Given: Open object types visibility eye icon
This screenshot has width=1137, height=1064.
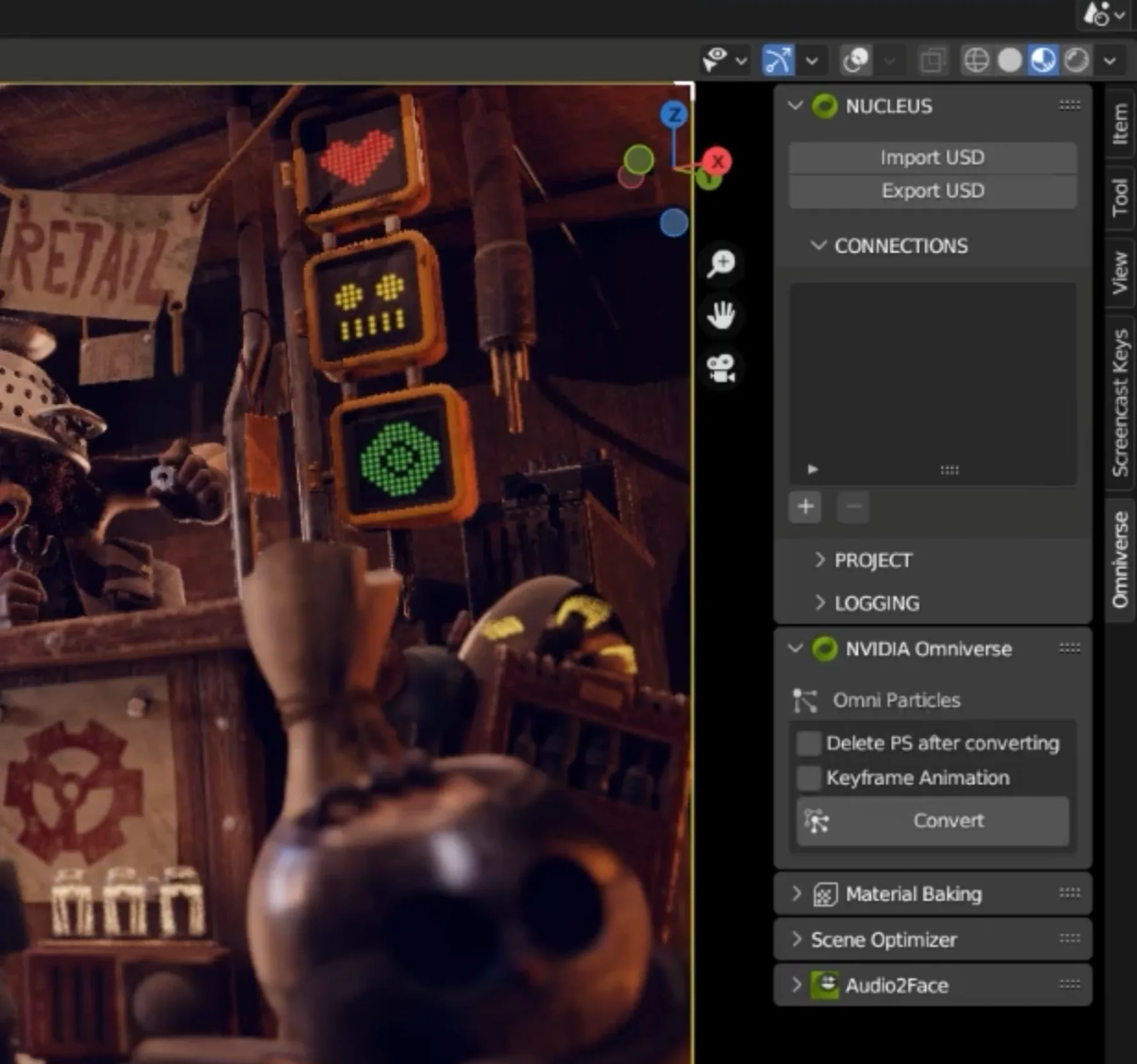Looking at the screenshot, I should (715, 60).
